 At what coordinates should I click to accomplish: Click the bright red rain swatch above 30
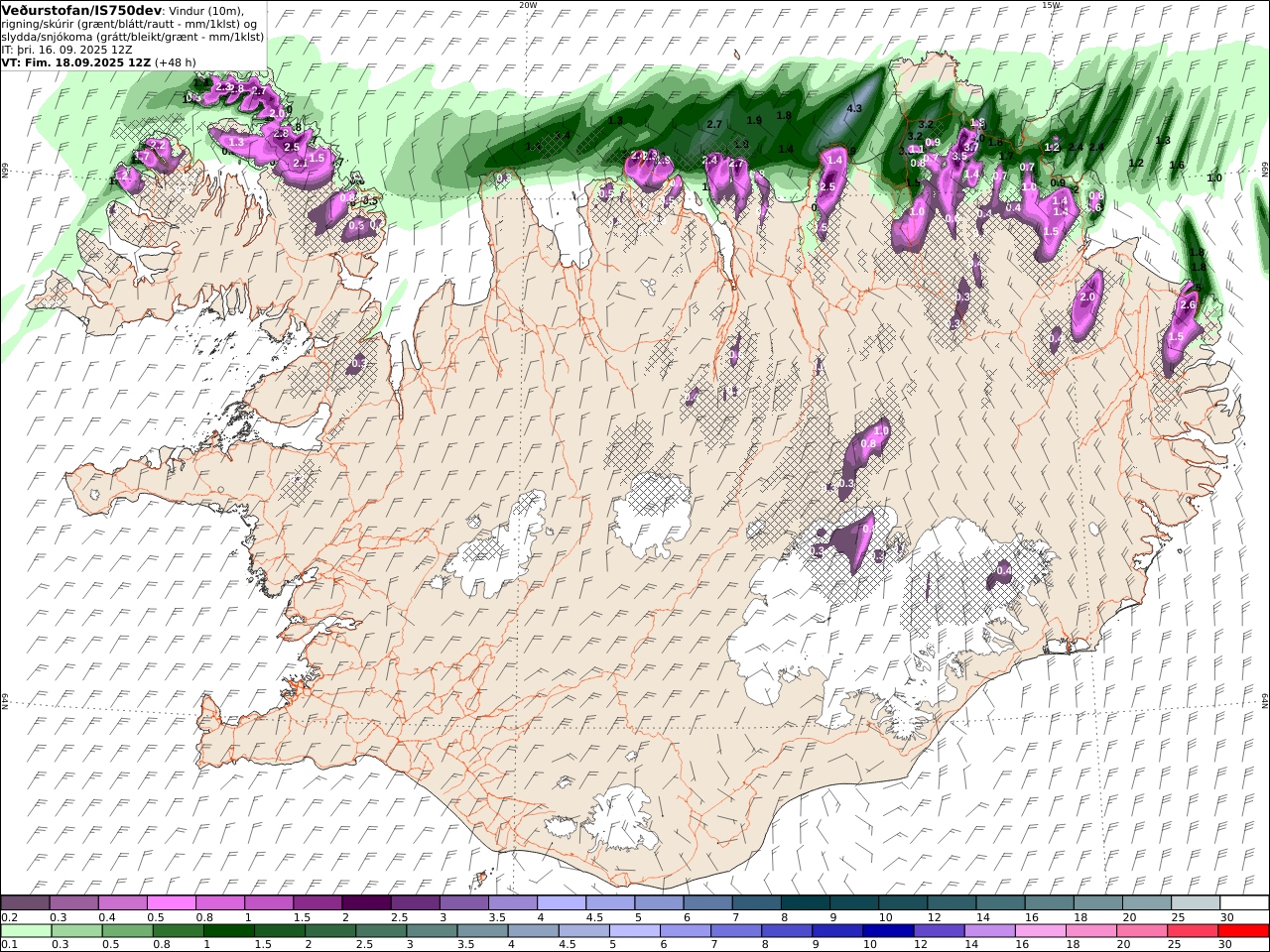coord(1242,930)
